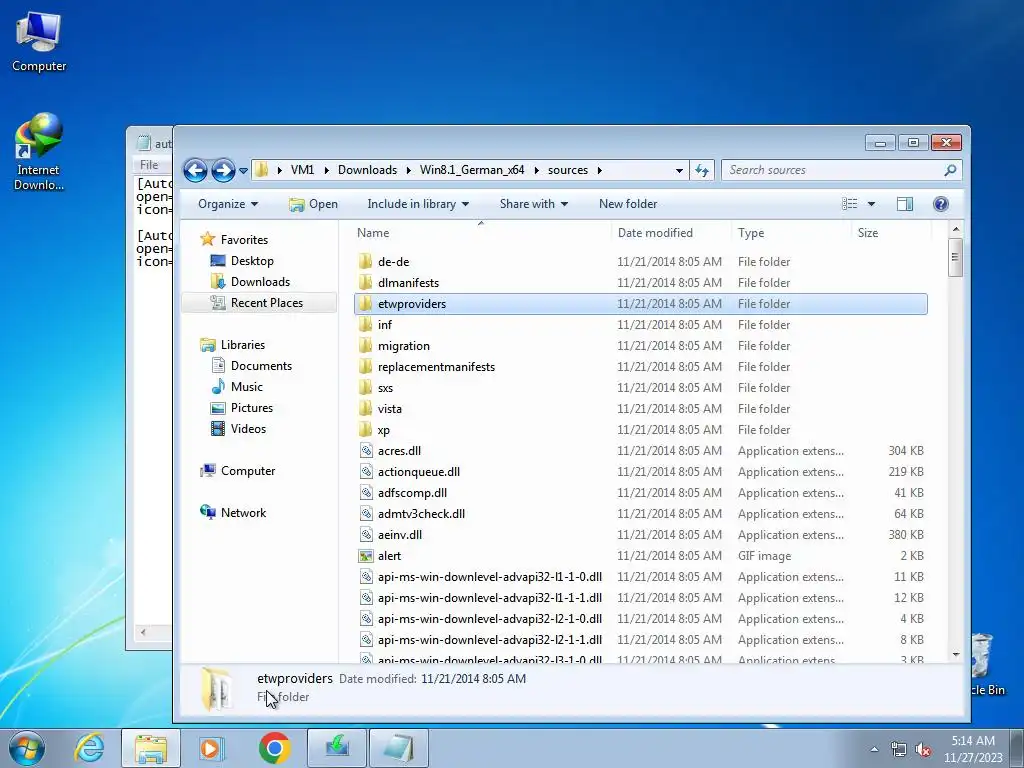
Task: Refresh the sources folder view
Action: [x=701, y=170]
